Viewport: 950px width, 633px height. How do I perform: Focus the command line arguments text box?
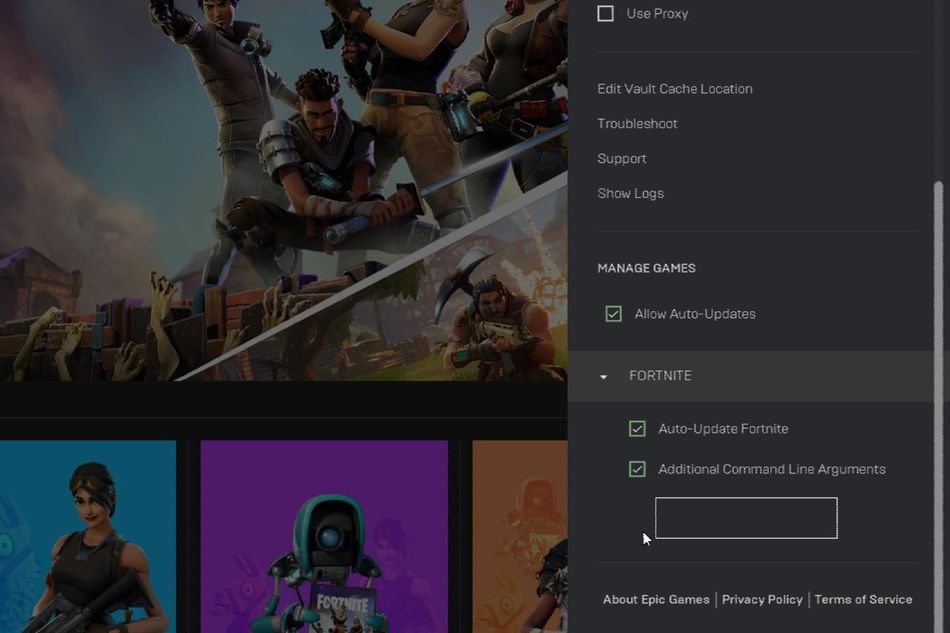pyautogui.click(x=746, y=518)
